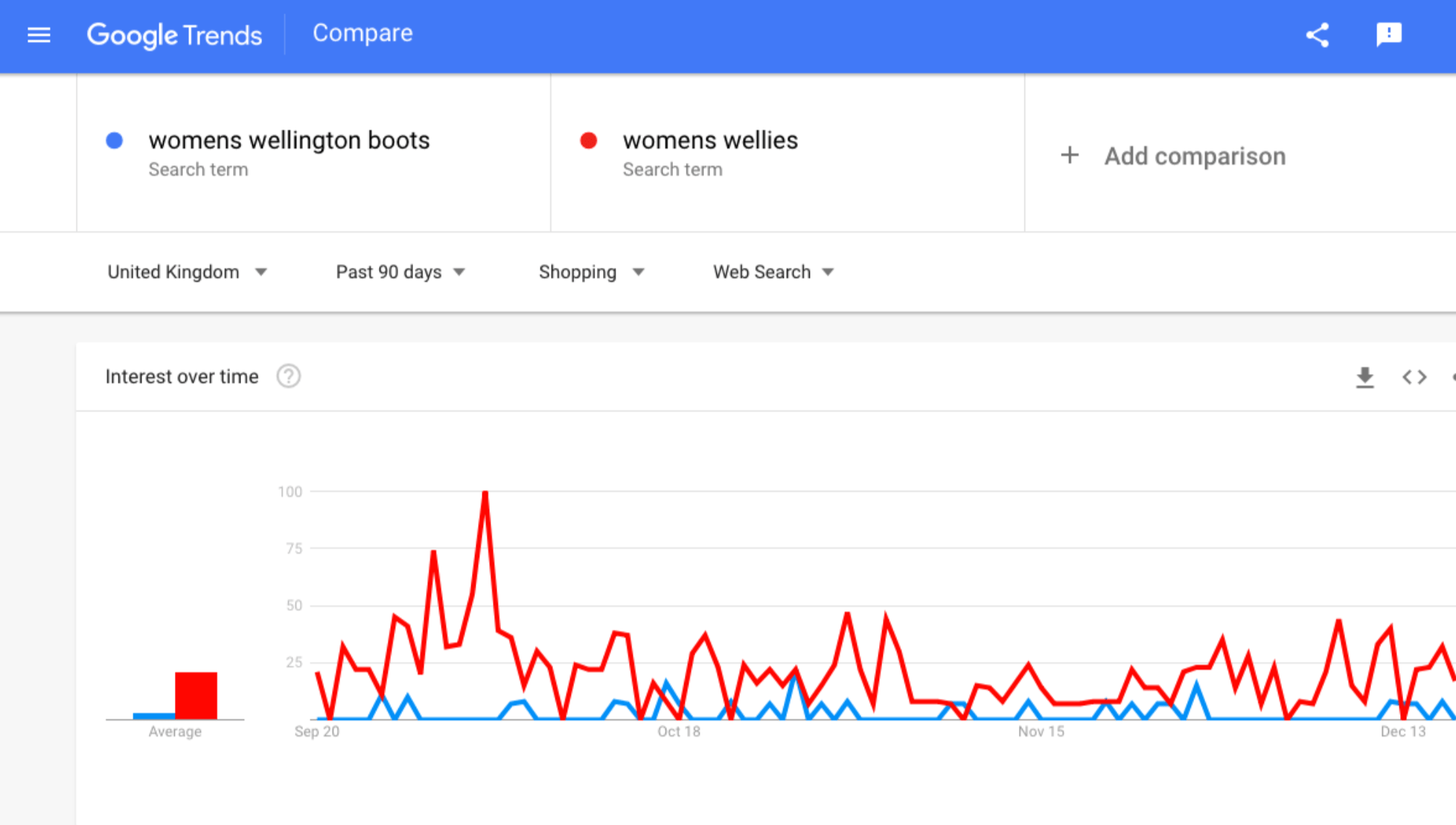The width and height of the screenshot is (1456, 825).
Task: Click the Google Trends logo
Action: pyautogui.click(x=174, y=35)
